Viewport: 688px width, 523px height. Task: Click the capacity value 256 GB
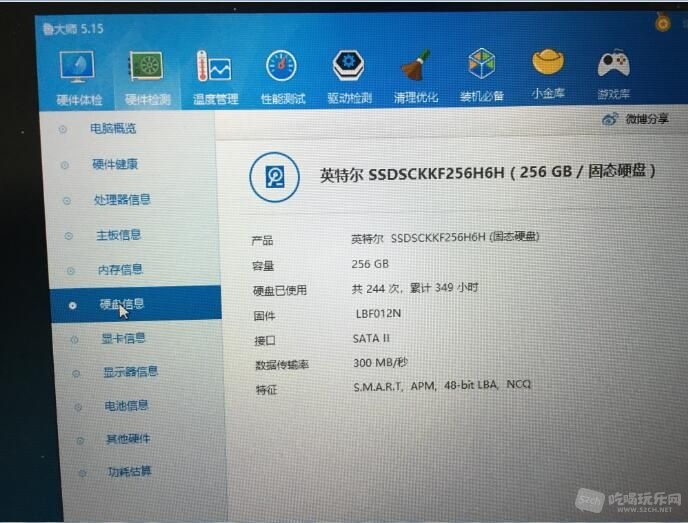(x=370, y=264)
